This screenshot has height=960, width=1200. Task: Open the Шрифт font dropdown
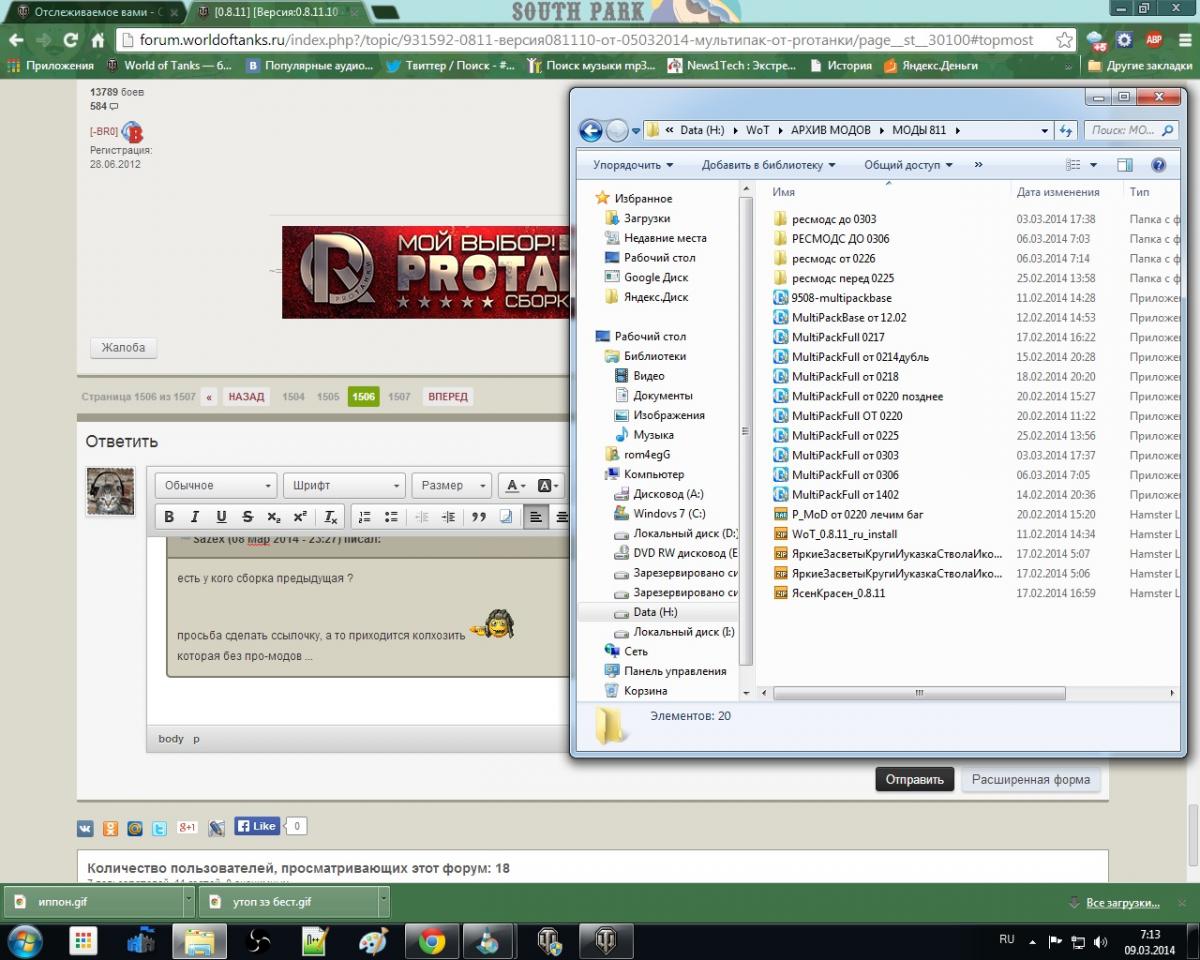click(x=343, y=485)
